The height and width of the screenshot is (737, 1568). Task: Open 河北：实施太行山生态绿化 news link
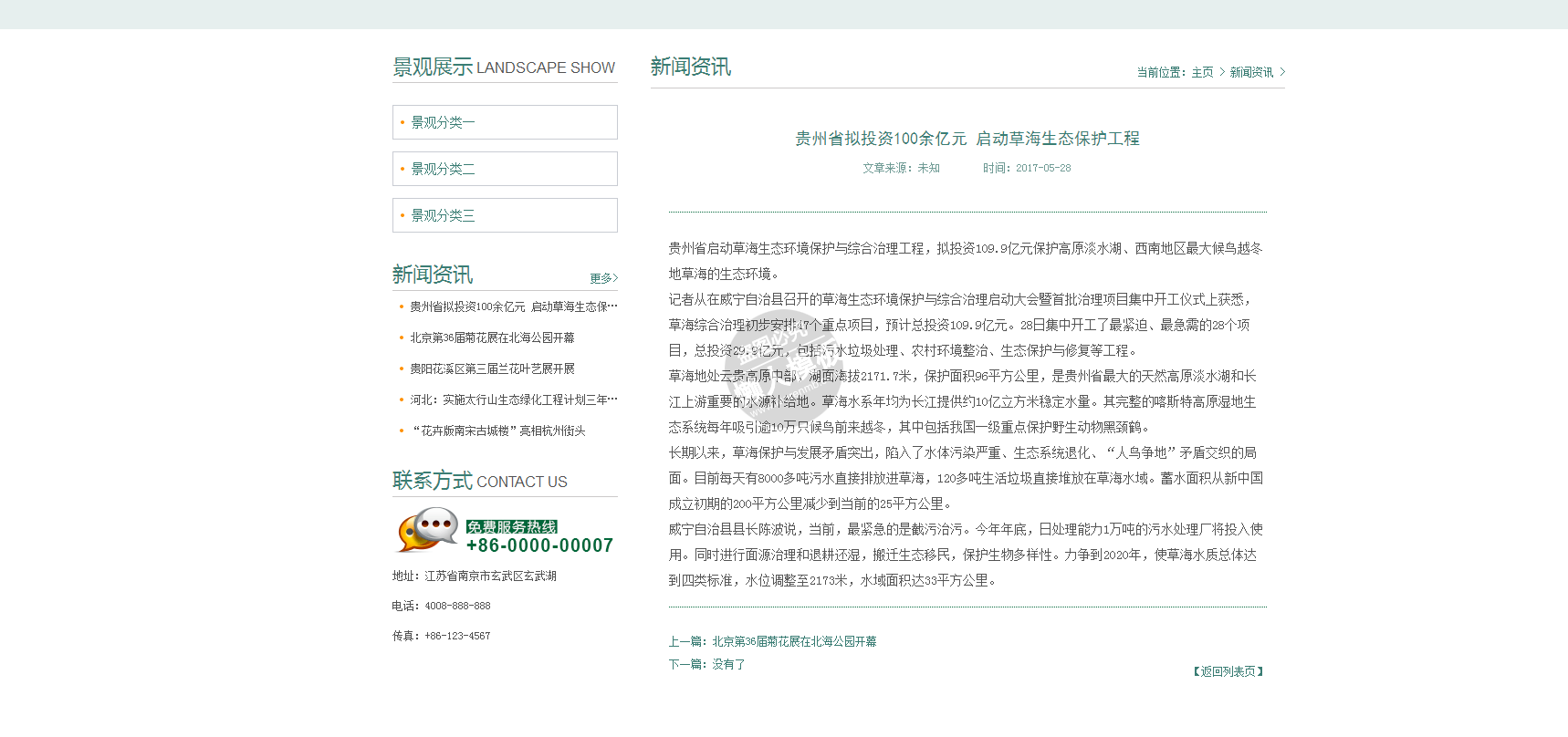(513, 400)
